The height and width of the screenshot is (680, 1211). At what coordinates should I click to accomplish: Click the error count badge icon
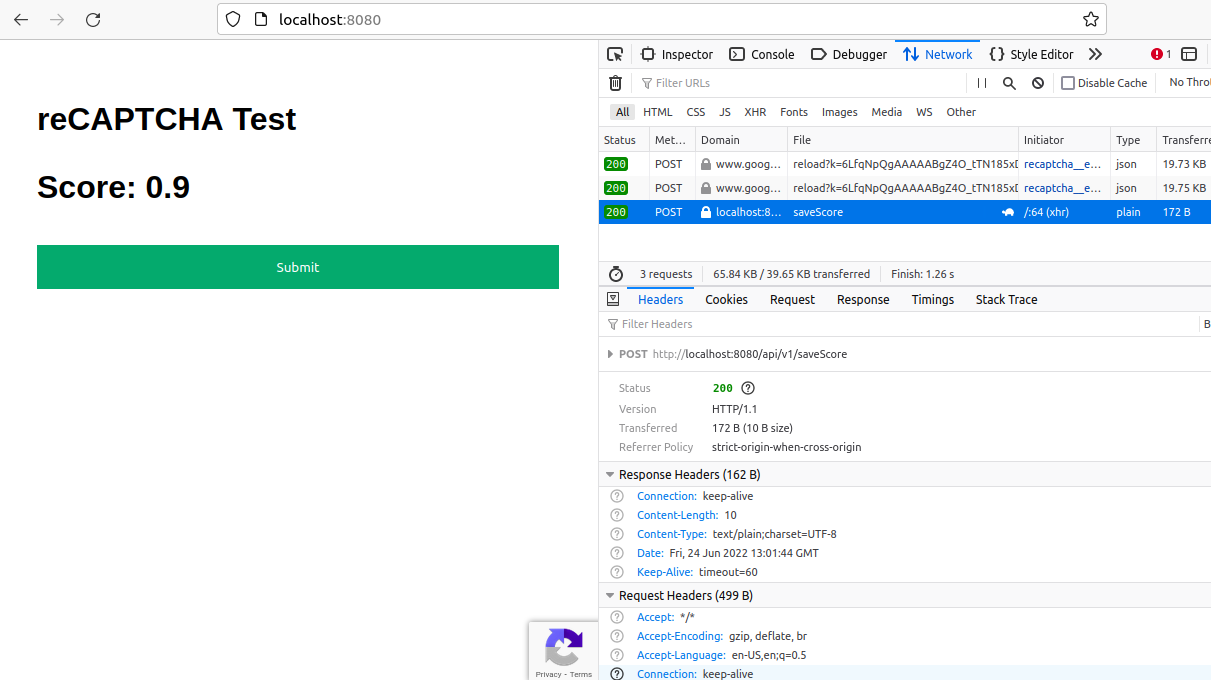point(1158,54)
